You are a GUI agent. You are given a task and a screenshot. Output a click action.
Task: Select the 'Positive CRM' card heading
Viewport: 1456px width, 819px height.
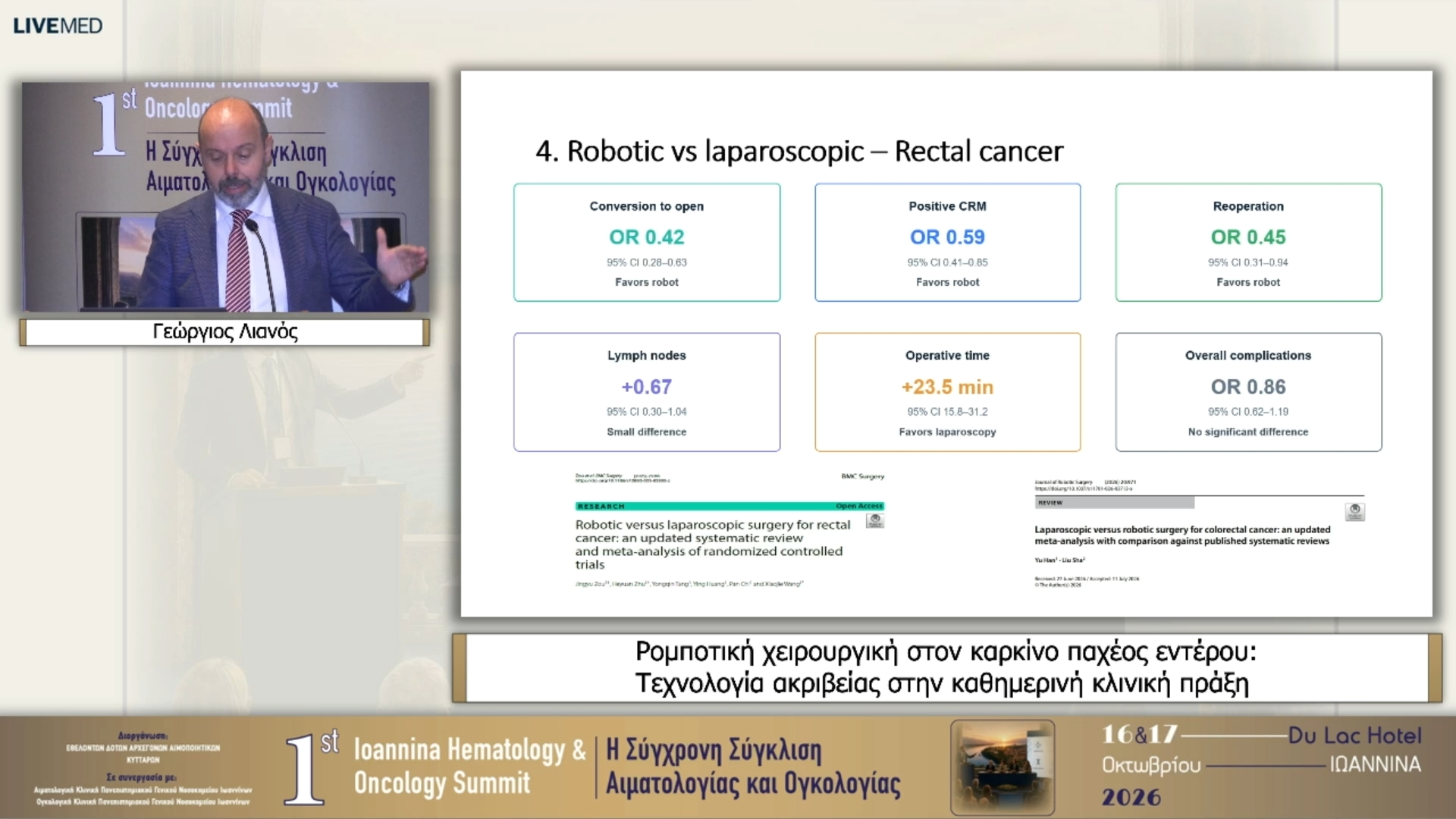(947, 206)
